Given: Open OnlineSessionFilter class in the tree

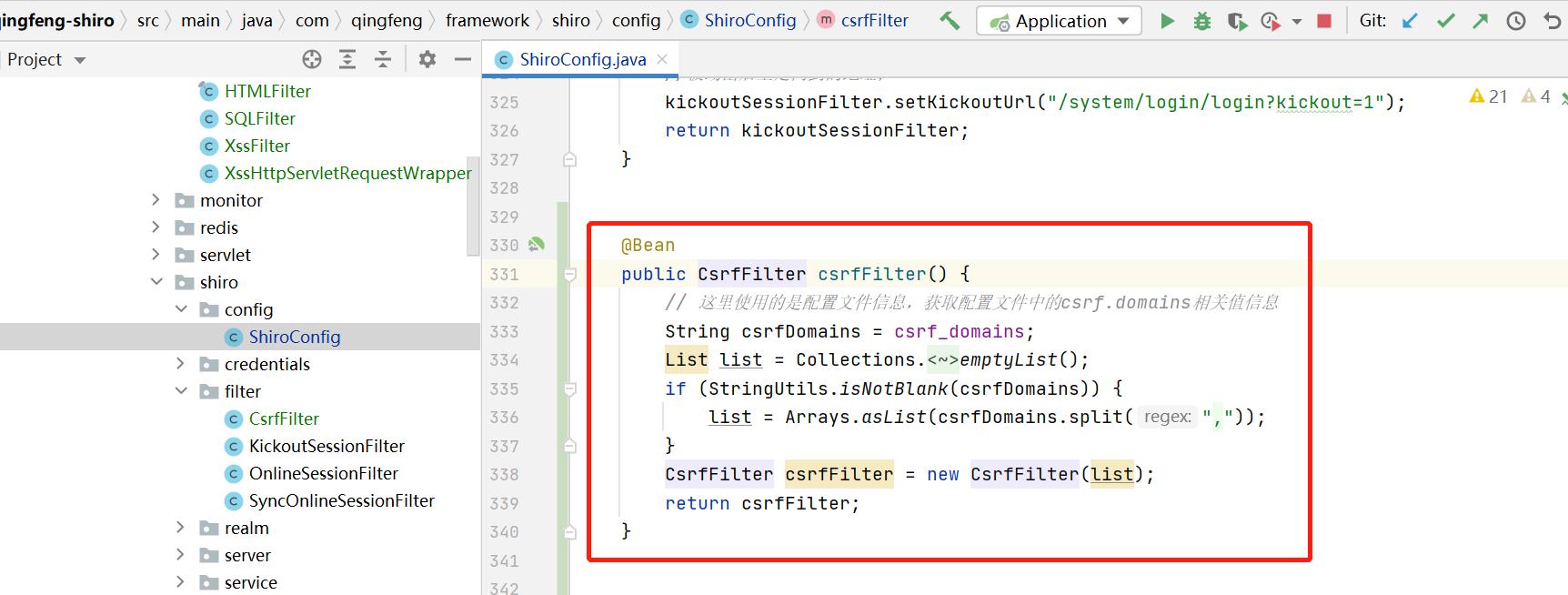Looking at the screenshot, I should pyautogui.click(x=324, y=473).
